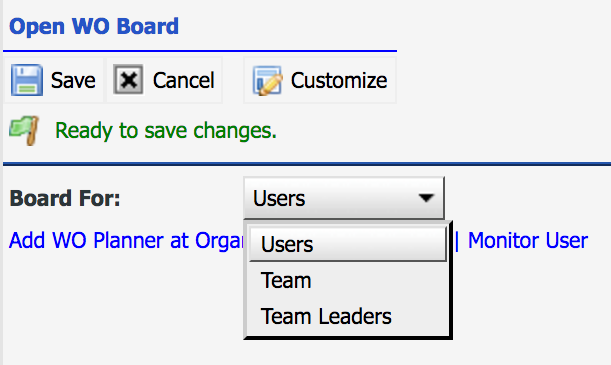The image size is (611, 365).
Task: Follow the Monitor User link
Action: [528, 240]
